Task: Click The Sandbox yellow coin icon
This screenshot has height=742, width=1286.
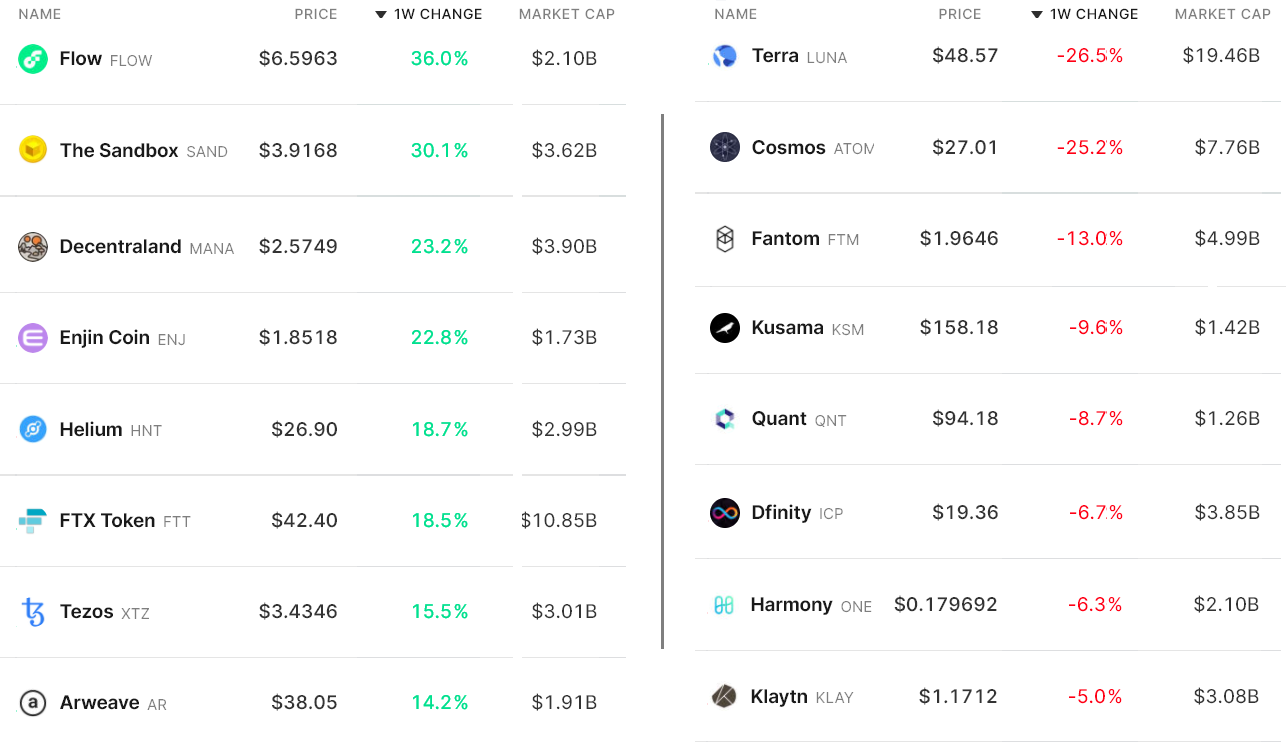Action: pyautogui.click(x=33, y=150)
